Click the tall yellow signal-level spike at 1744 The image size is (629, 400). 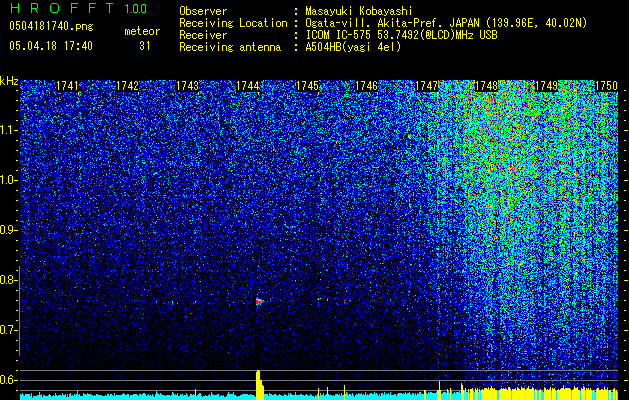260,385
